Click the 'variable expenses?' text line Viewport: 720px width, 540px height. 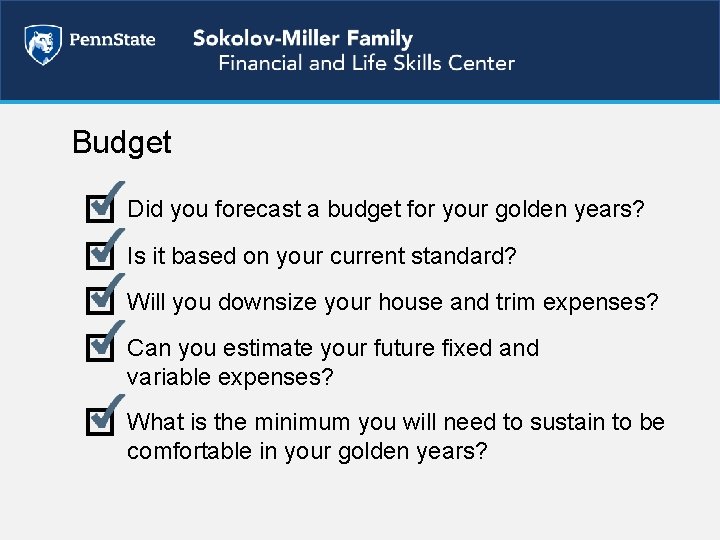coord(230,377)
